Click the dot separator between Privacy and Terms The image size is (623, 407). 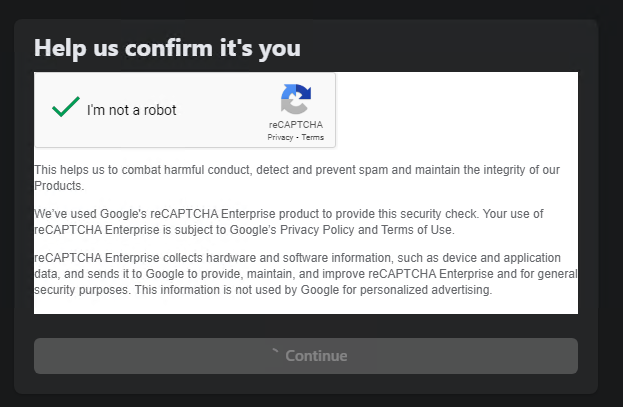(x=297, y=138)
